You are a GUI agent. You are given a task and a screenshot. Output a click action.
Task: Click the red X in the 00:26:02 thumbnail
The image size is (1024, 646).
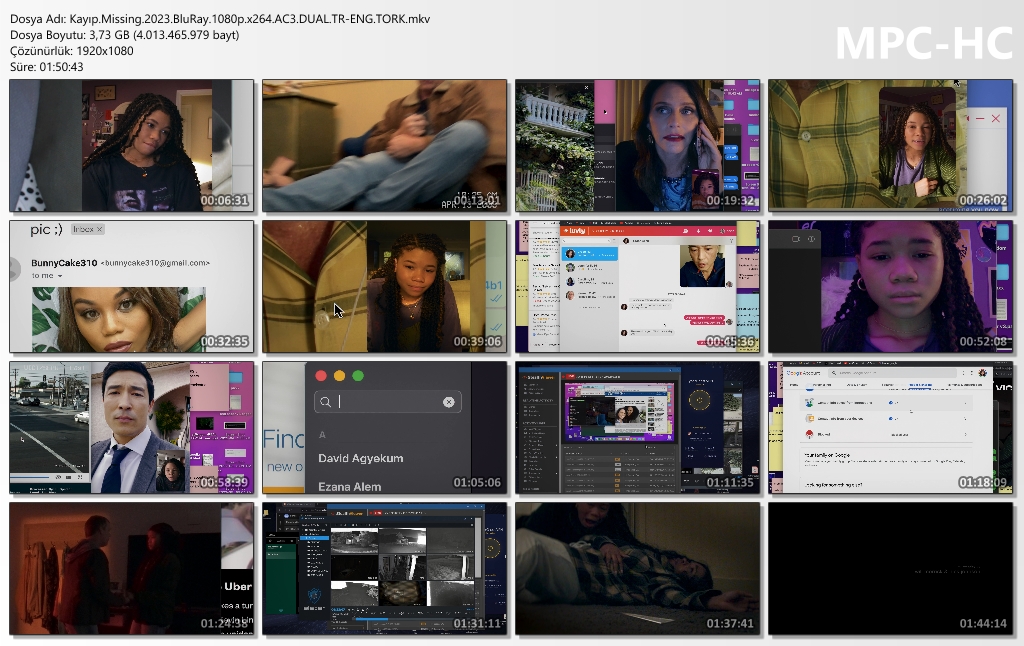(x=996, y=118)
